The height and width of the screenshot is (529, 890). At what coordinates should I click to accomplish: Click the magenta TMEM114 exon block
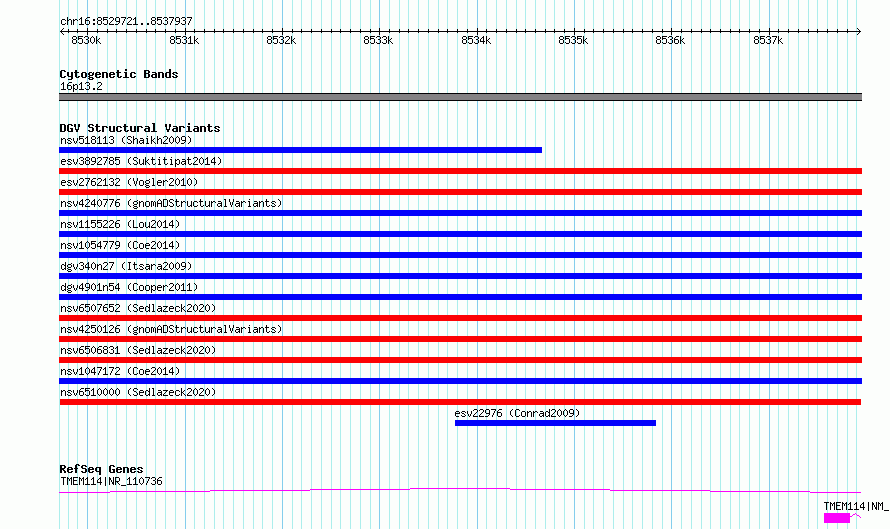tap(837, 518)
